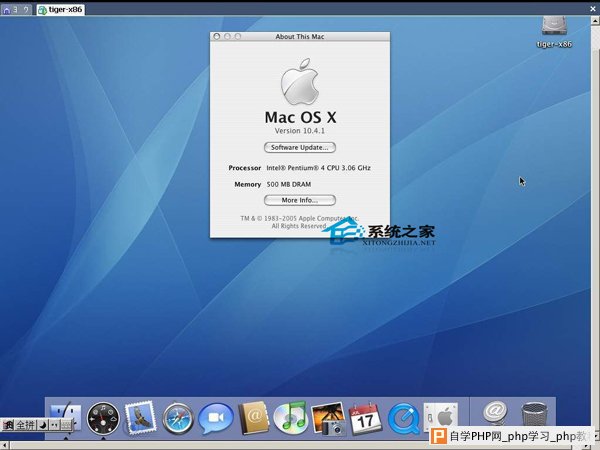Open Mail stamp icon in Dock

[x=140, y=418]
